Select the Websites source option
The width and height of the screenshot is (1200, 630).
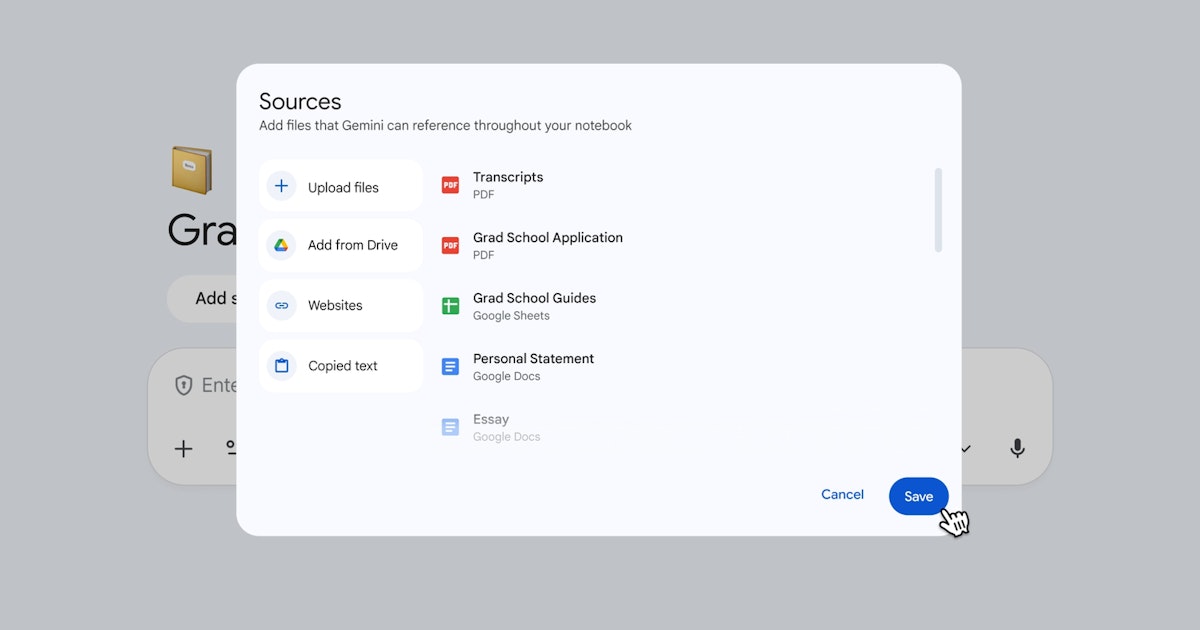pyautogui.click(x=341, y=305)
